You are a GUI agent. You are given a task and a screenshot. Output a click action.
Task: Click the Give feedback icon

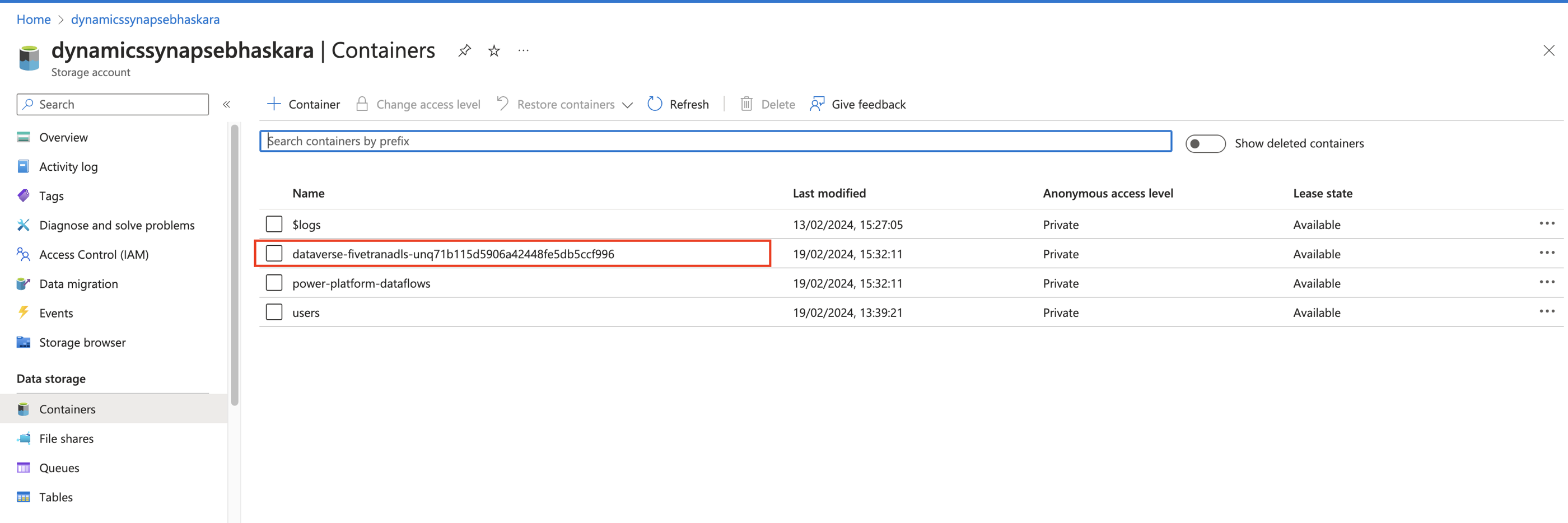click(x=817, y=104)
